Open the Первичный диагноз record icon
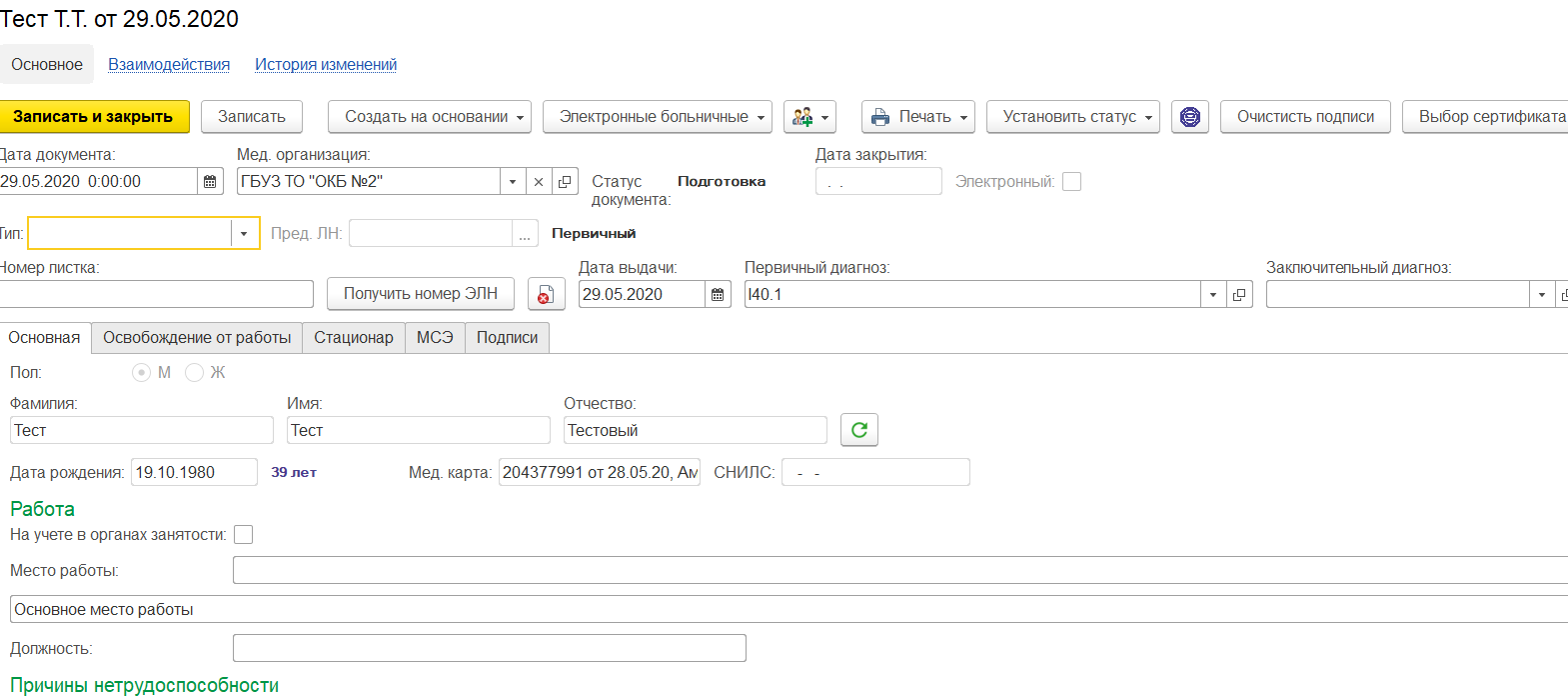Screen dimensions: 1568x699 (1239, 295)
